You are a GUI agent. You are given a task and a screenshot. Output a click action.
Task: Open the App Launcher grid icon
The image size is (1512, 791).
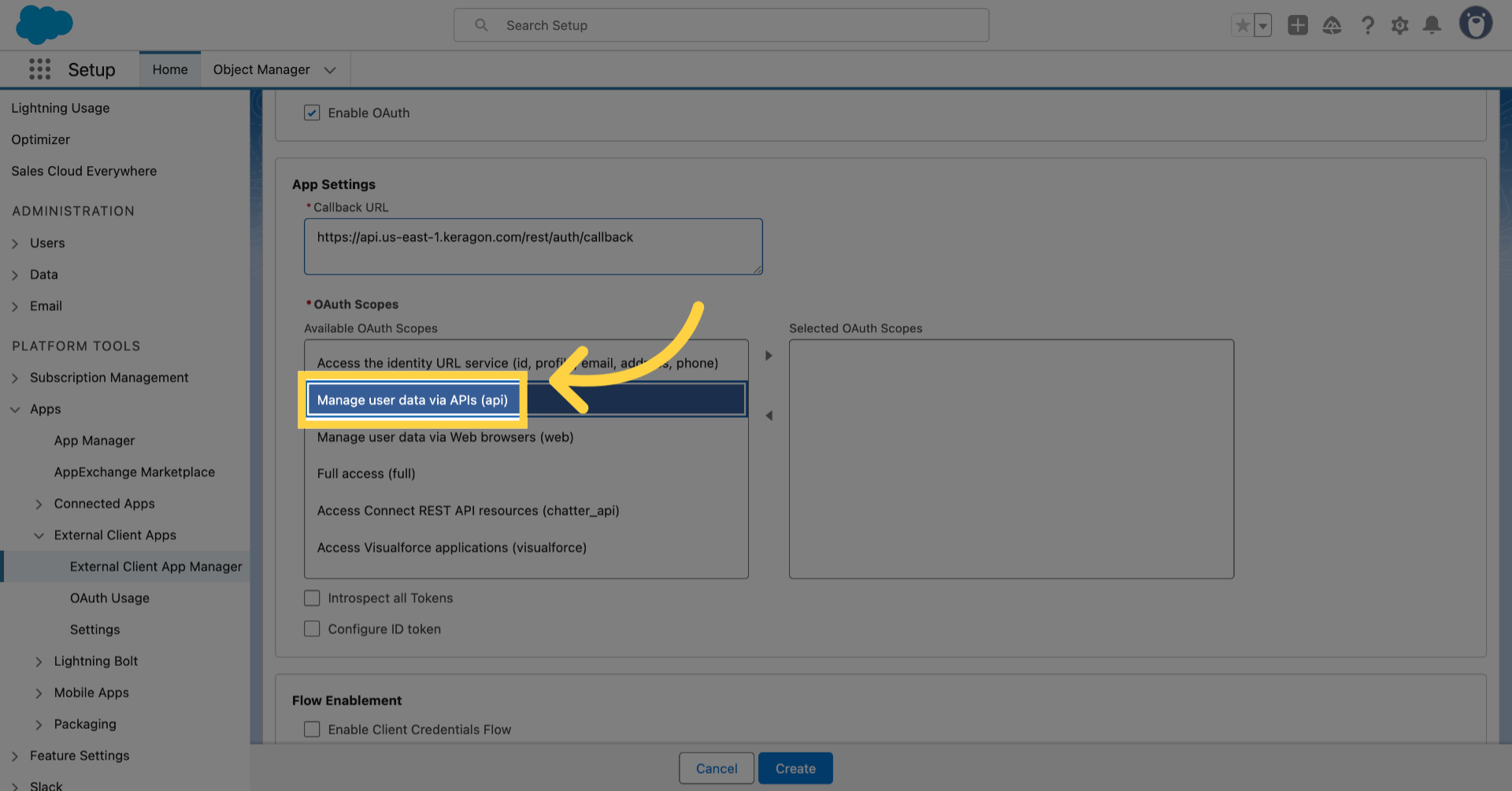pyautogui.click(x=39, y=69)
